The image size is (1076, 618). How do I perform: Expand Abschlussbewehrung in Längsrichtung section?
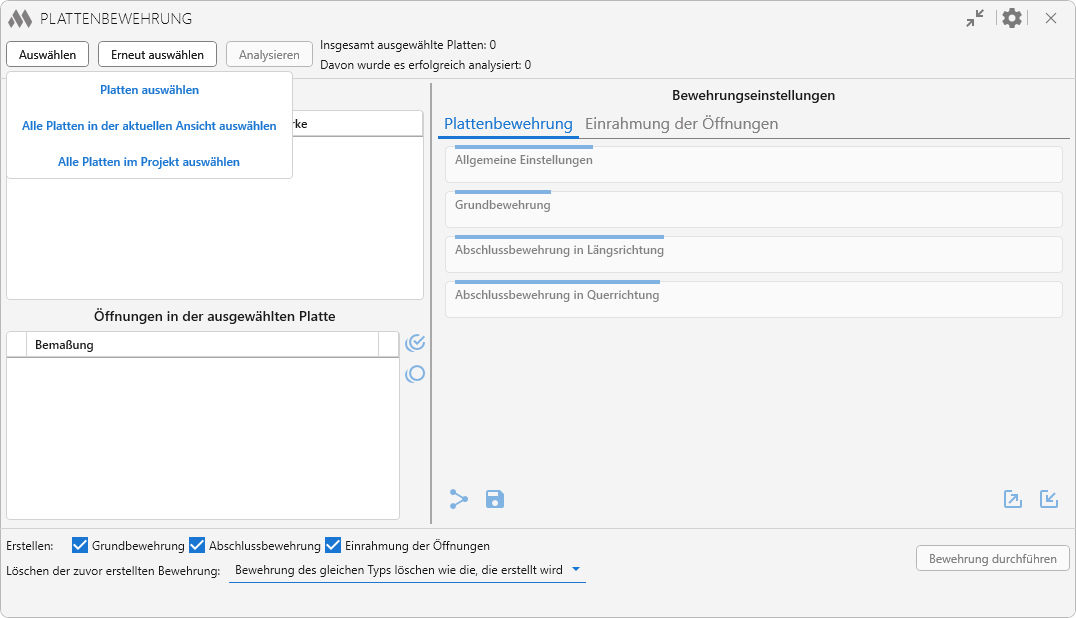753,254
